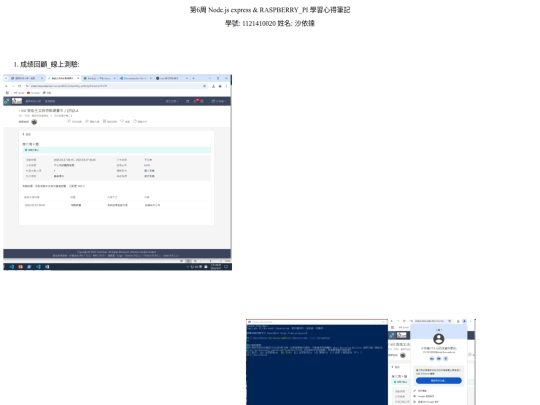Switch to the GitHub browser tab
The width and height of the screenshot is (540, 405).
click(x=172, y=79)
